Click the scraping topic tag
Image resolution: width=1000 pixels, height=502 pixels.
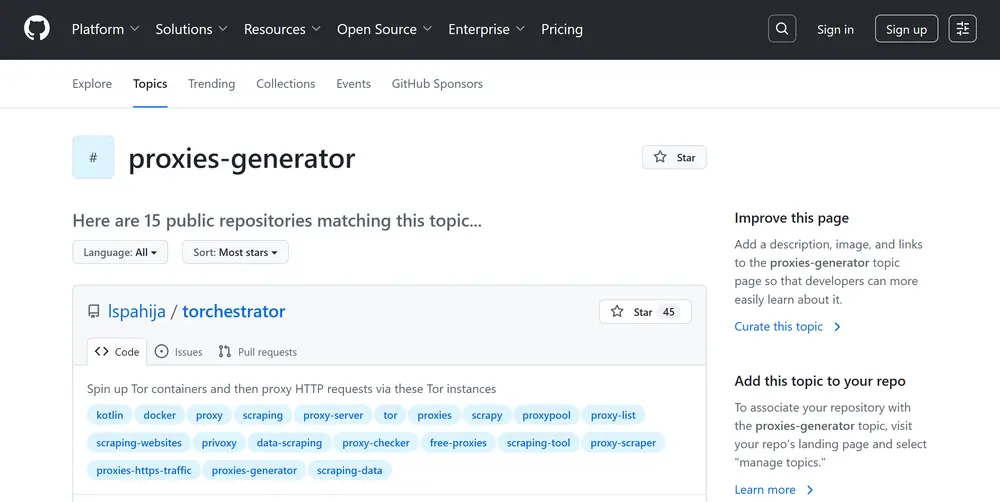click(x=263, y=415)
